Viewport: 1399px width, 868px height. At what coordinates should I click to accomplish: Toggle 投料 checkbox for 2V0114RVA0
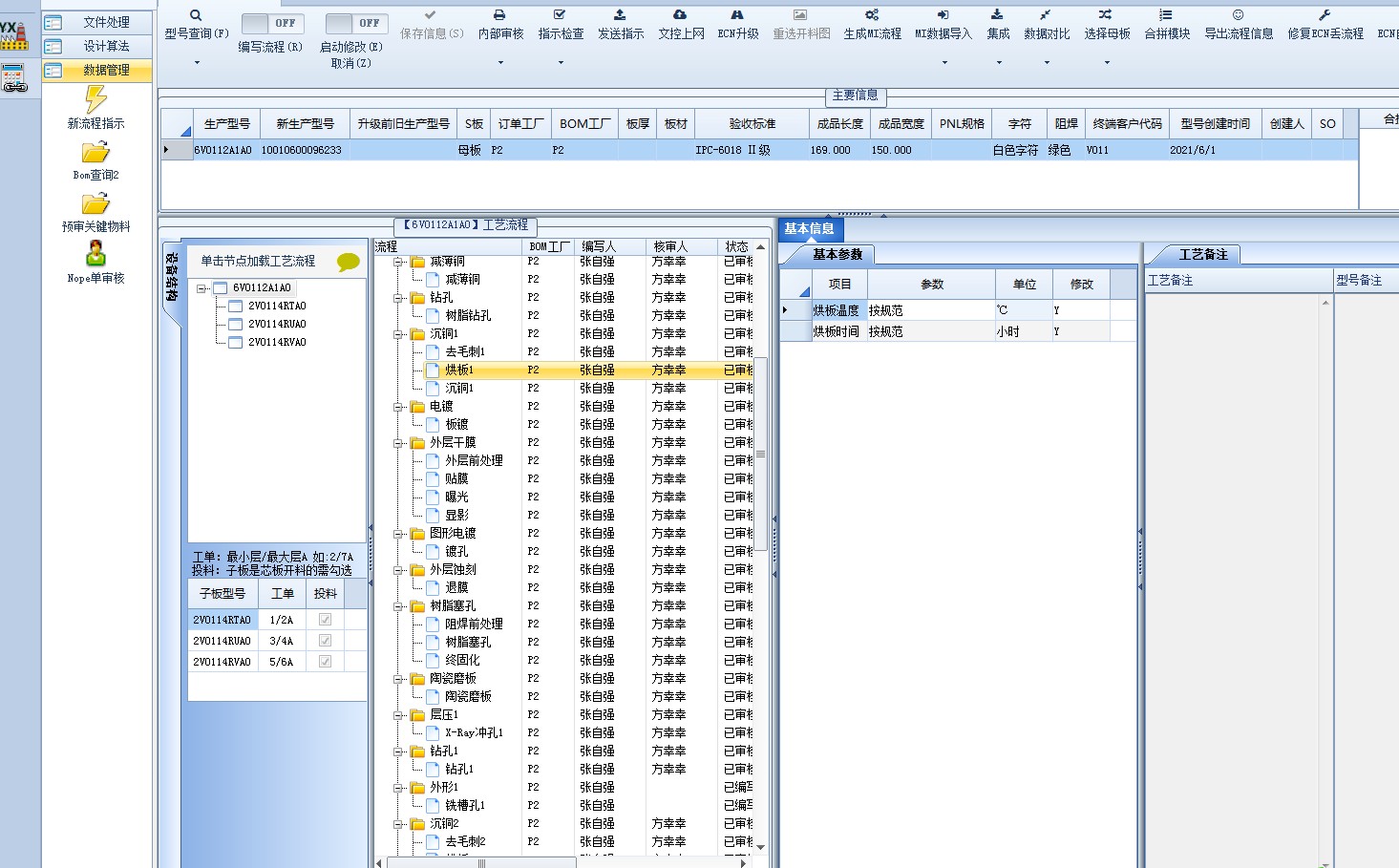[325, 662]
